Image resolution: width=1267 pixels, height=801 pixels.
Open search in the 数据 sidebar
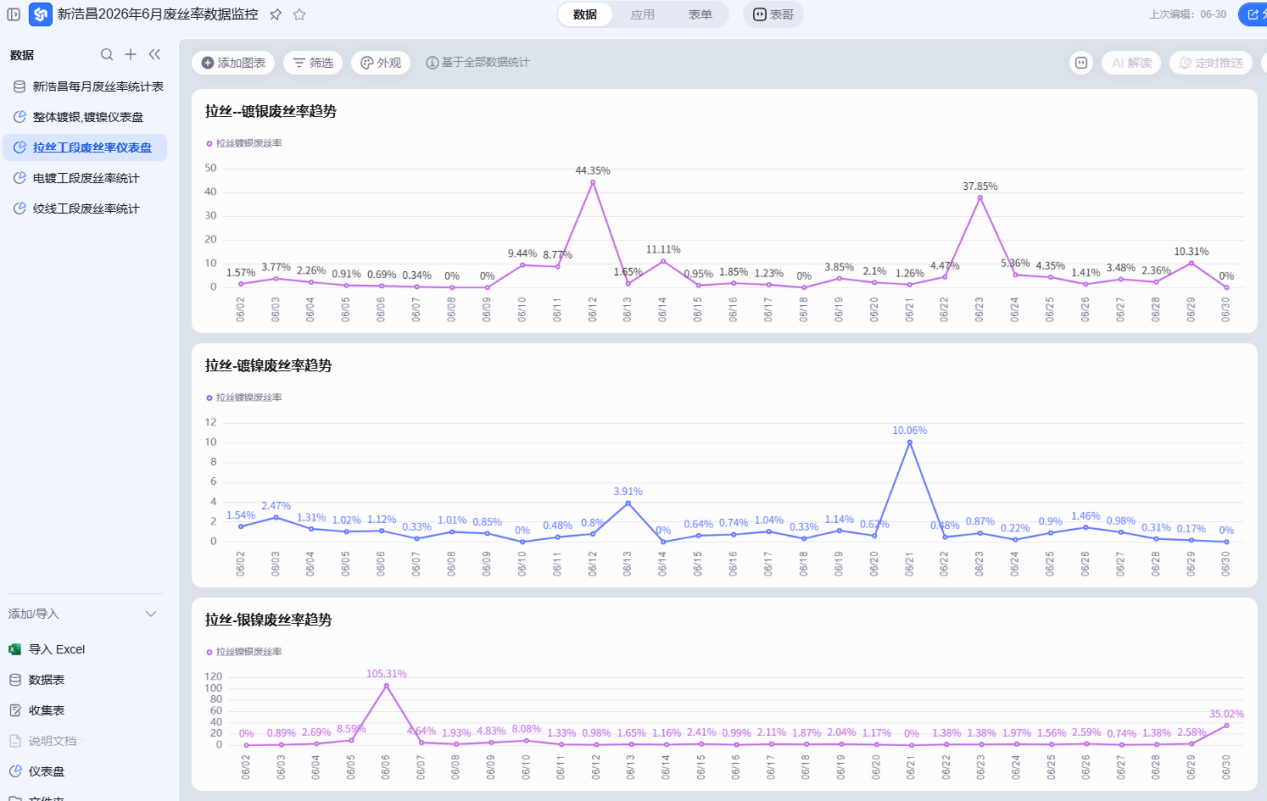[107, 55]
